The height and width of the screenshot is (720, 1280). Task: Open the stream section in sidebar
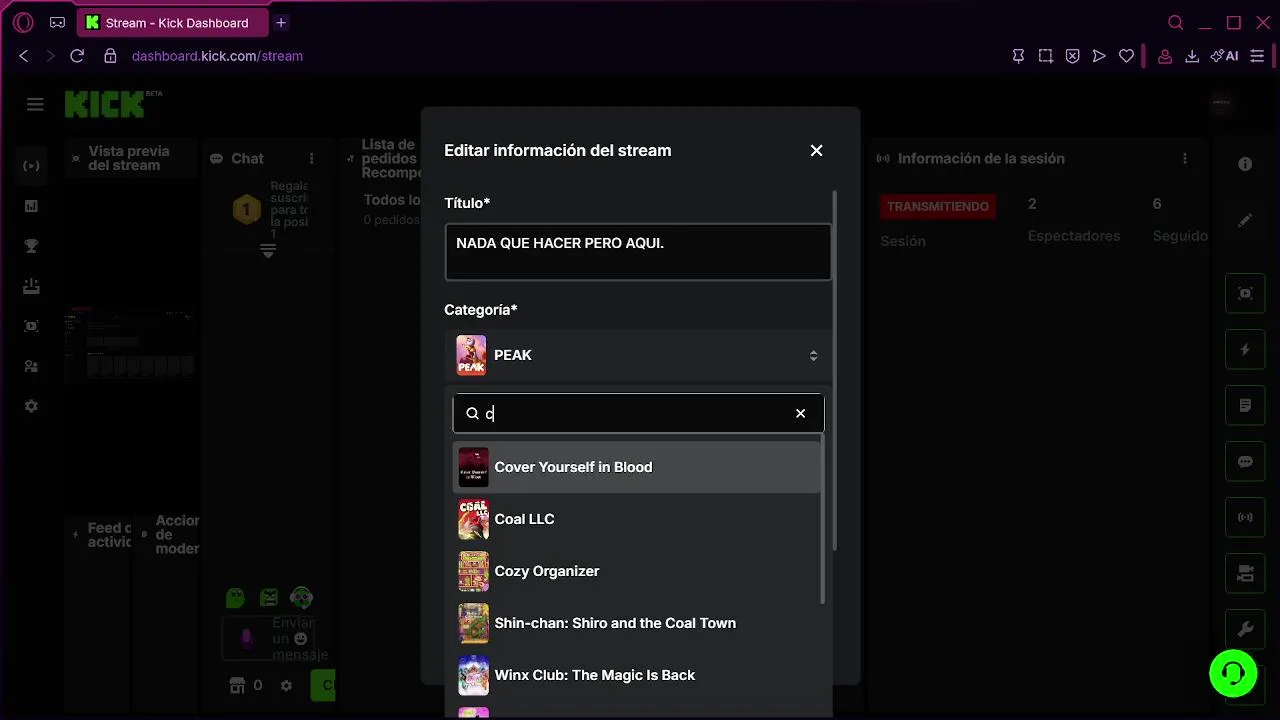[31, 166]
